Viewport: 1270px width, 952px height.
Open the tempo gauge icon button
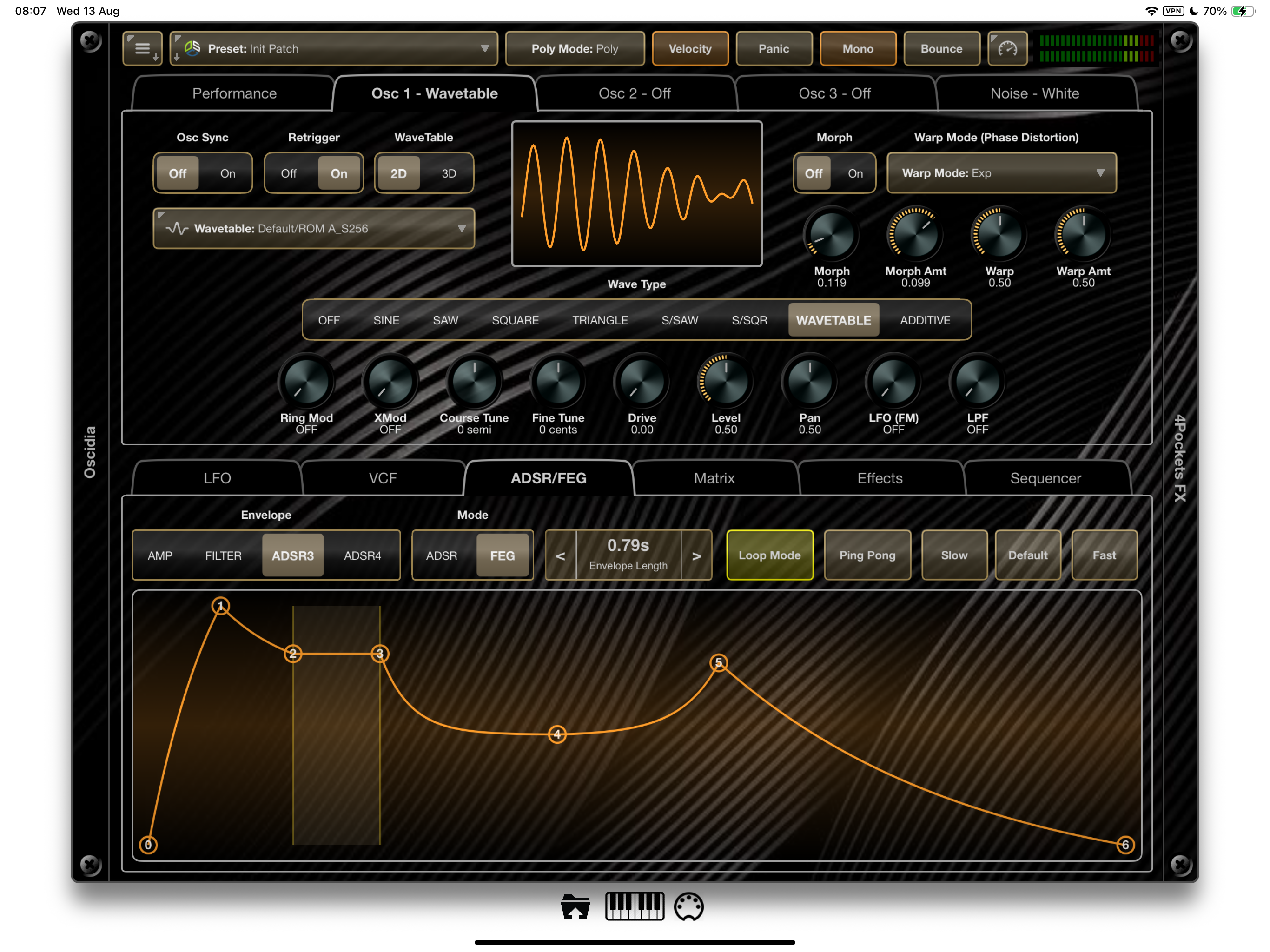click(x=1007, y=49)
